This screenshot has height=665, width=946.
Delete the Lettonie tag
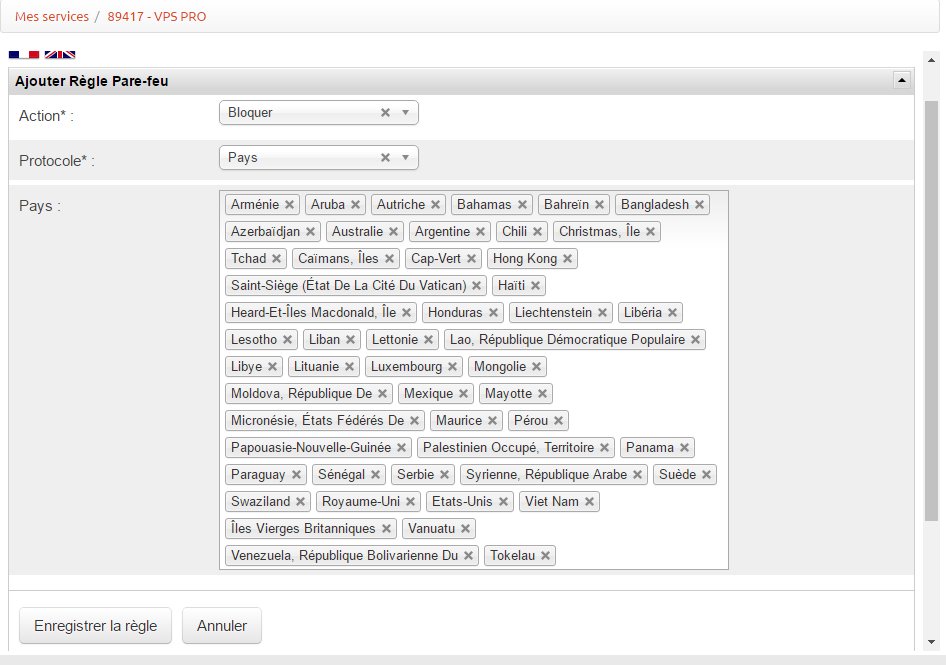point(428,340)
